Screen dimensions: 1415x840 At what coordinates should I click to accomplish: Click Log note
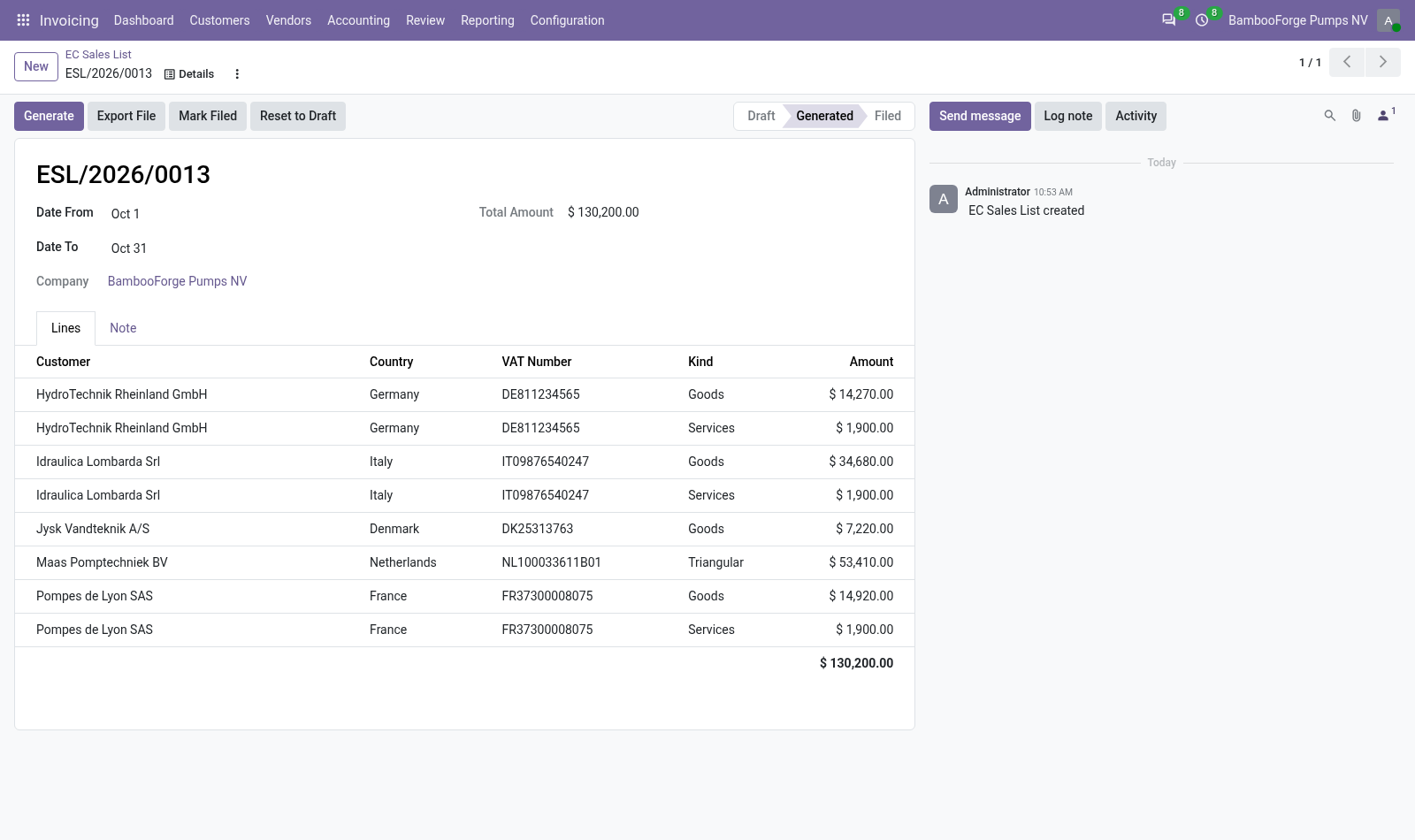pos(1067,116)
